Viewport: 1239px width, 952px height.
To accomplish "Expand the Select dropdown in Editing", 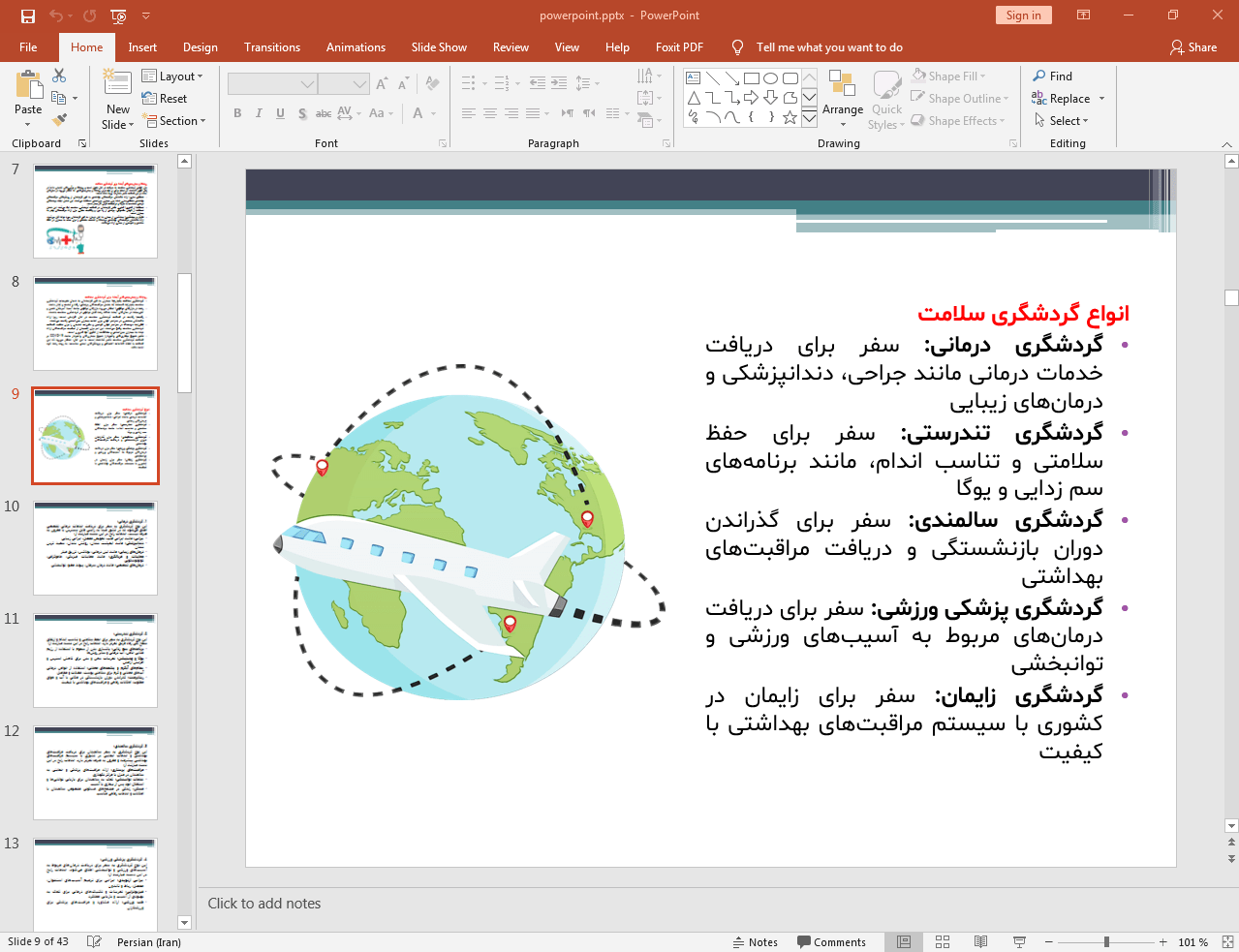I will pos(1062,120).
